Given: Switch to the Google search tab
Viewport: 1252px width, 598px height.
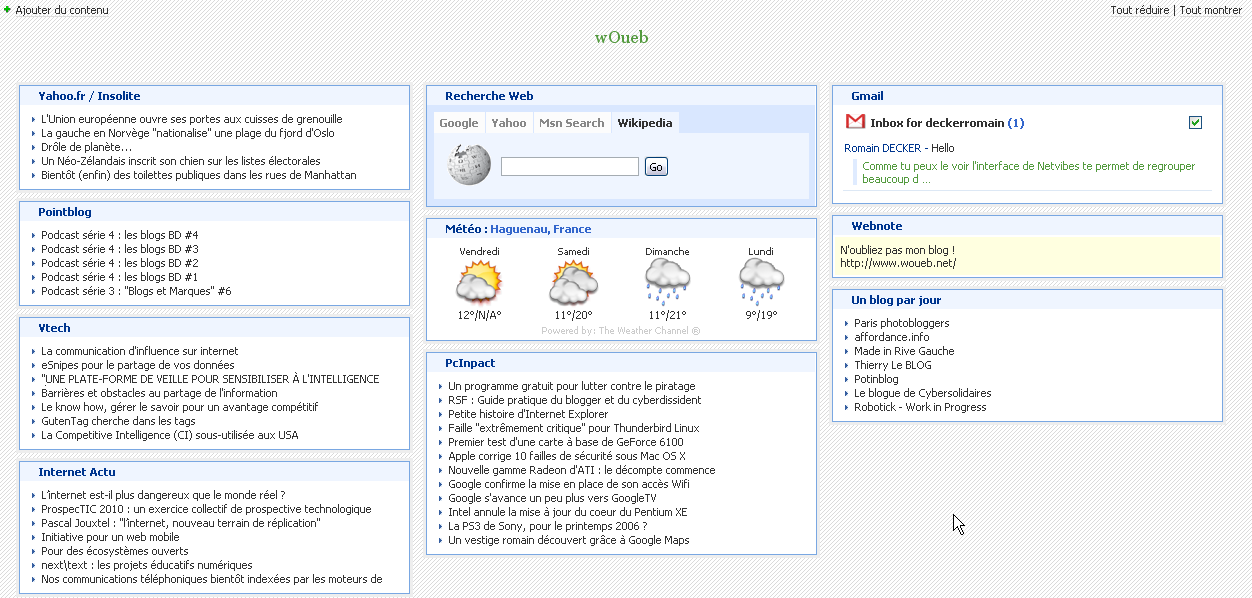Looking at the screenshot, I should click(459, 123).
